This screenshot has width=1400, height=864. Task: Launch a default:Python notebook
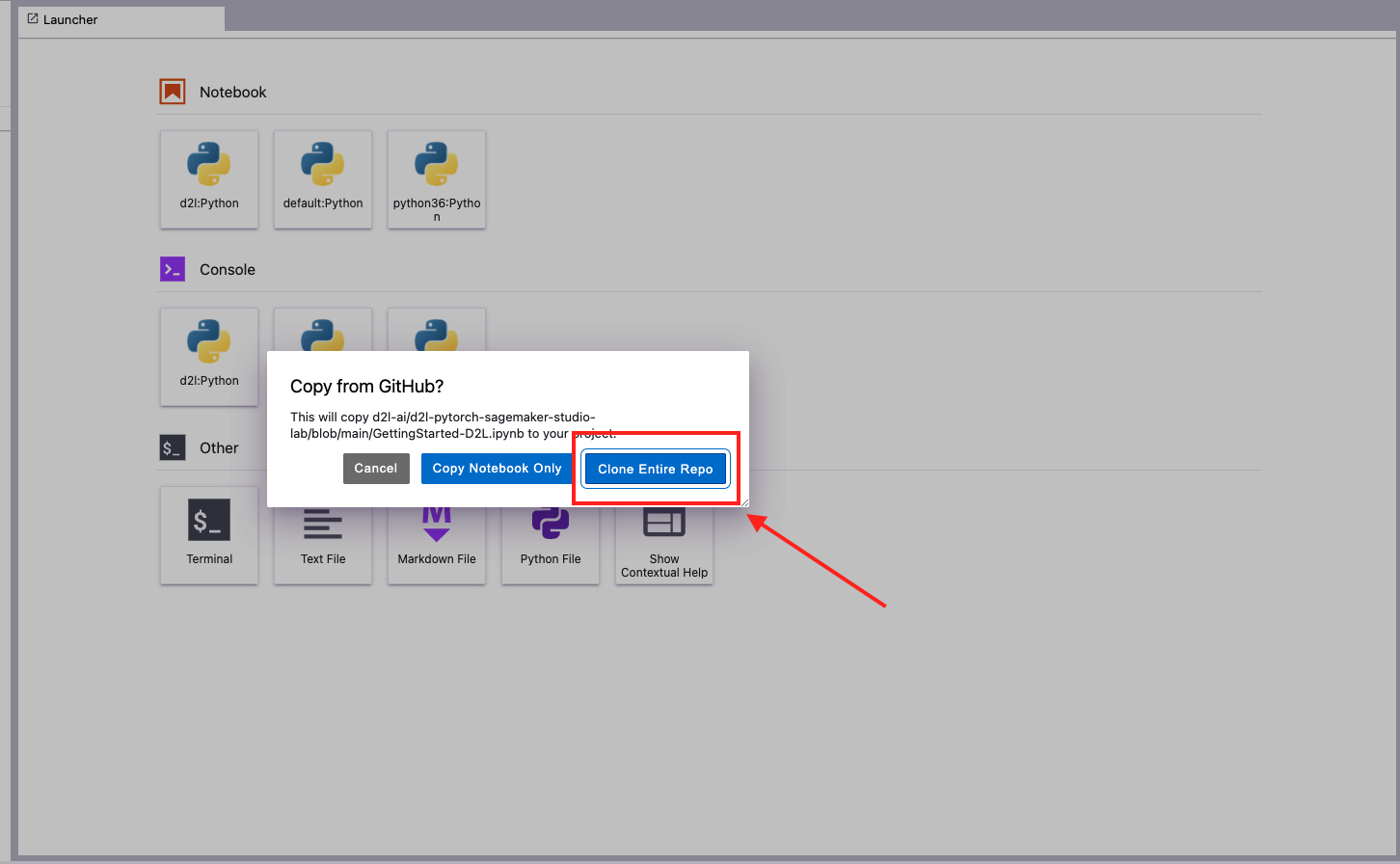(x=323, y=179)
